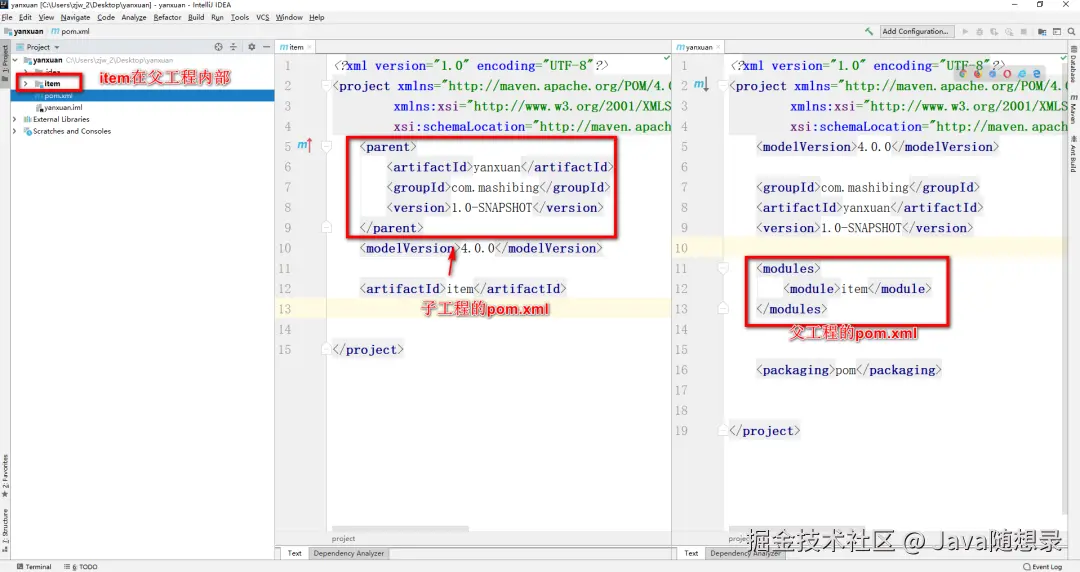1080x572 pixels.
Task: Open in Opera browser icon
Action: click(1007, 74)
